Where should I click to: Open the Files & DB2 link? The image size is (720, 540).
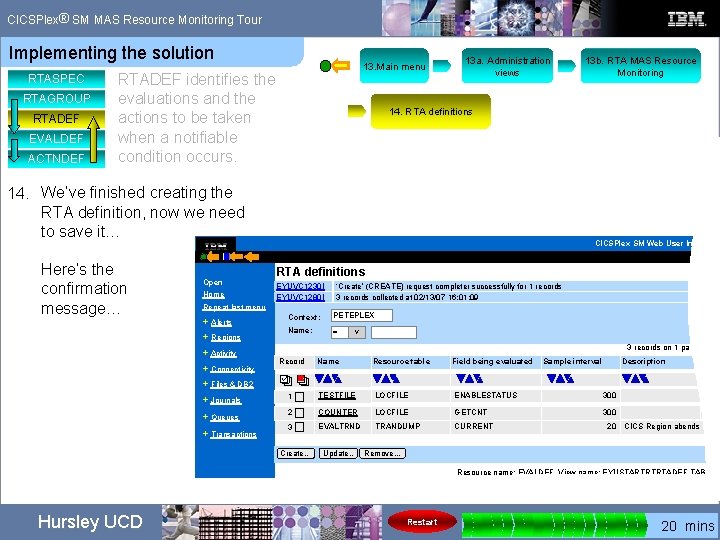click(x=232, y=384)
